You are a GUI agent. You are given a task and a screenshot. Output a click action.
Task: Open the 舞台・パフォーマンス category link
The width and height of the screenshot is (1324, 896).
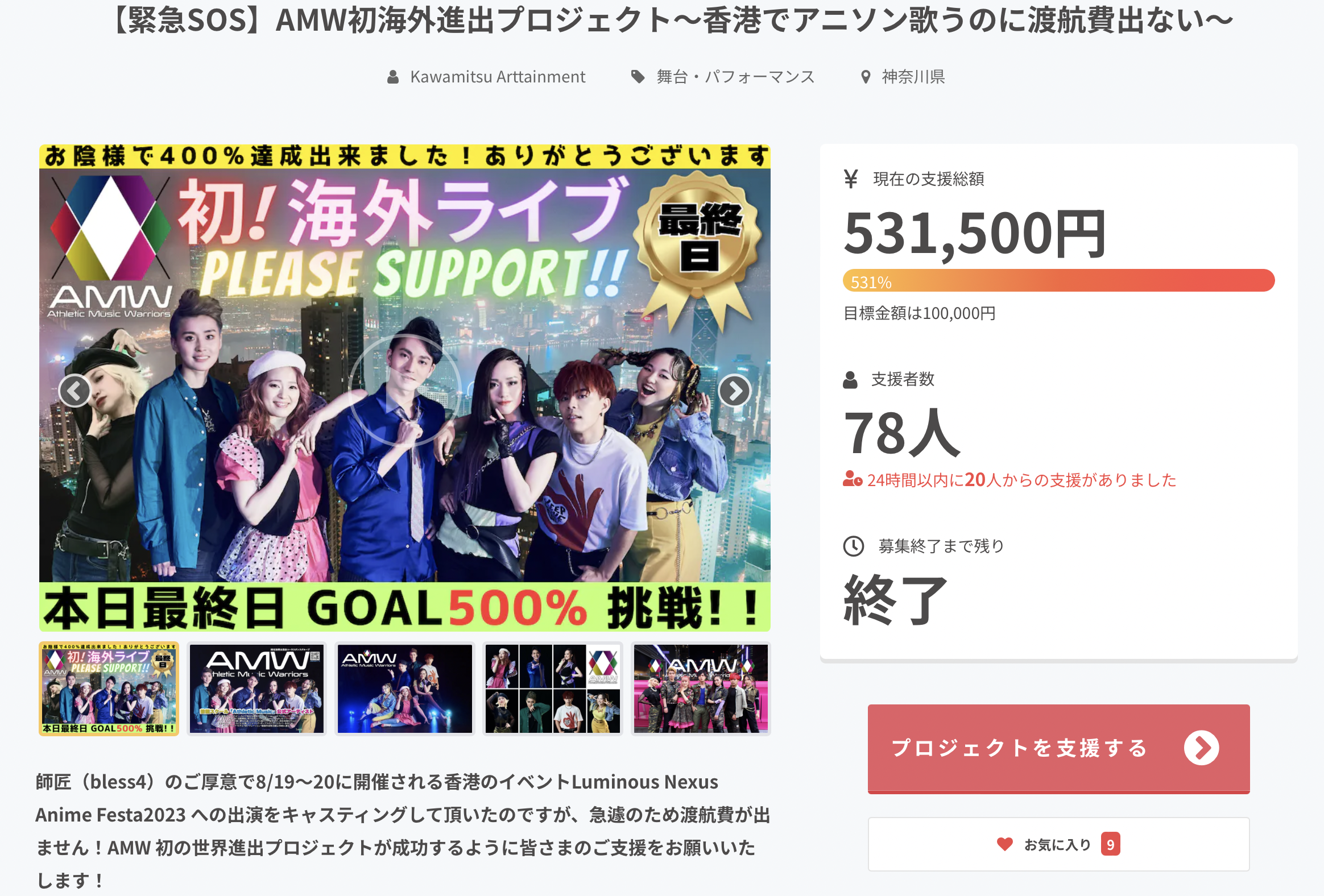tap(735, 77)
